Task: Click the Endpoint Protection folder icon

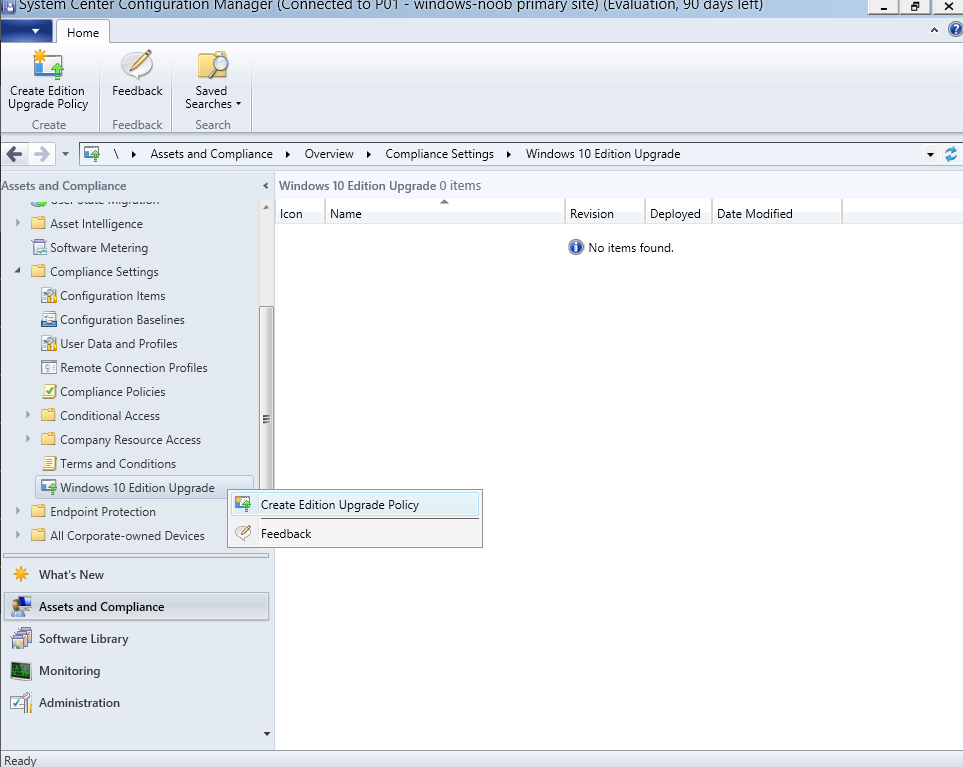Action: (38, 511)
